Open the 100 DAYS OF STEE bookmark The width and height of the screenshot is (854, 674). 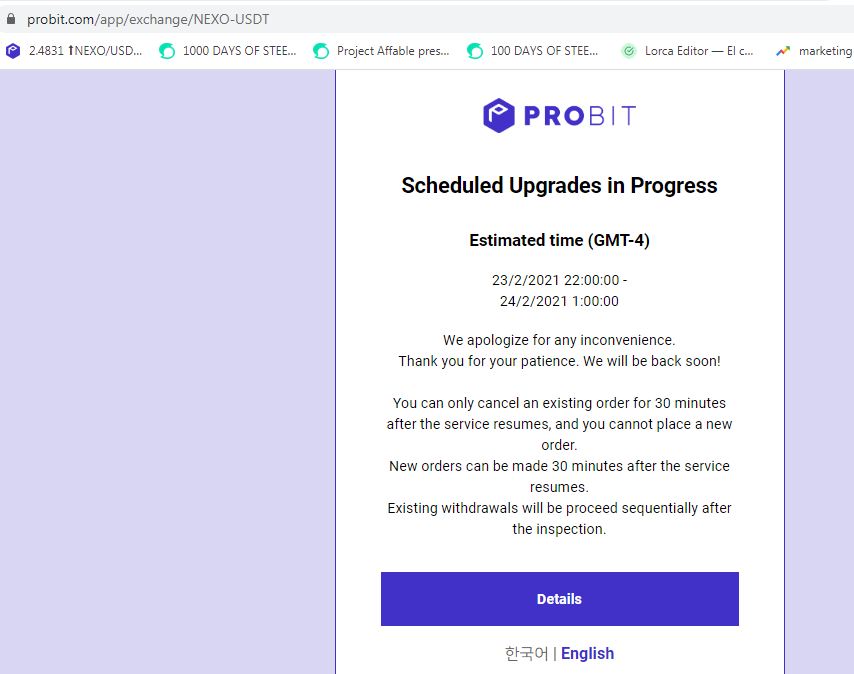[x=533, y=51]
